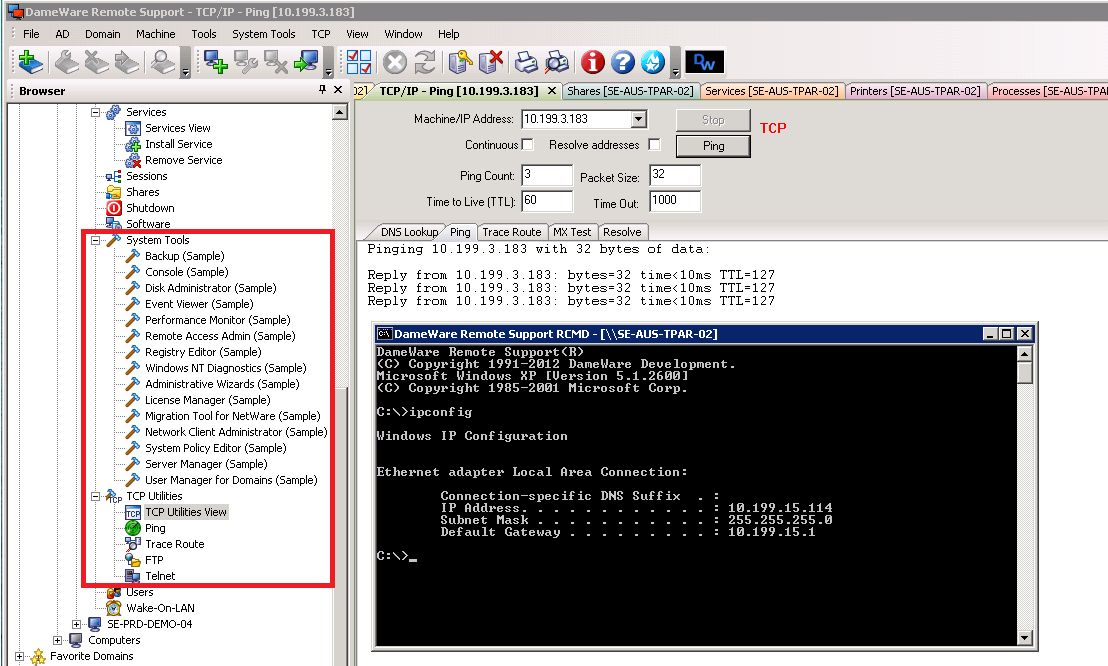Close the Browser panel
Screen dimensions: 1108x666
coord(338,90)
